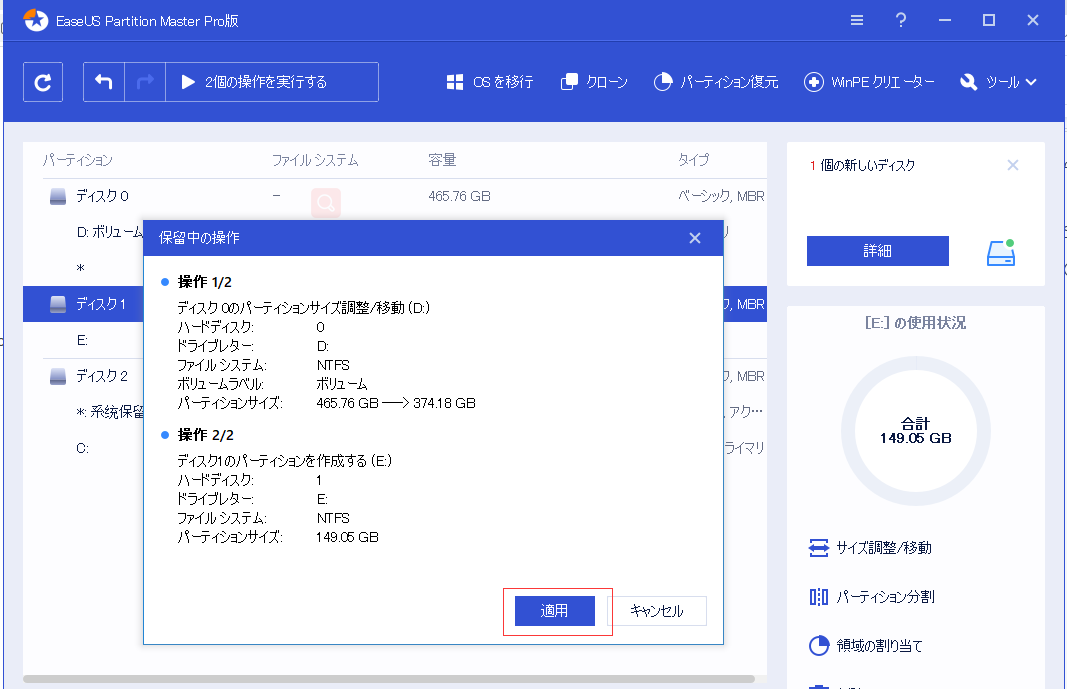The height and width of the screenshot is (689, 1067).
Task: Select Allocate Space (領域の割り当て) action
Action: (x=866, y=645)
